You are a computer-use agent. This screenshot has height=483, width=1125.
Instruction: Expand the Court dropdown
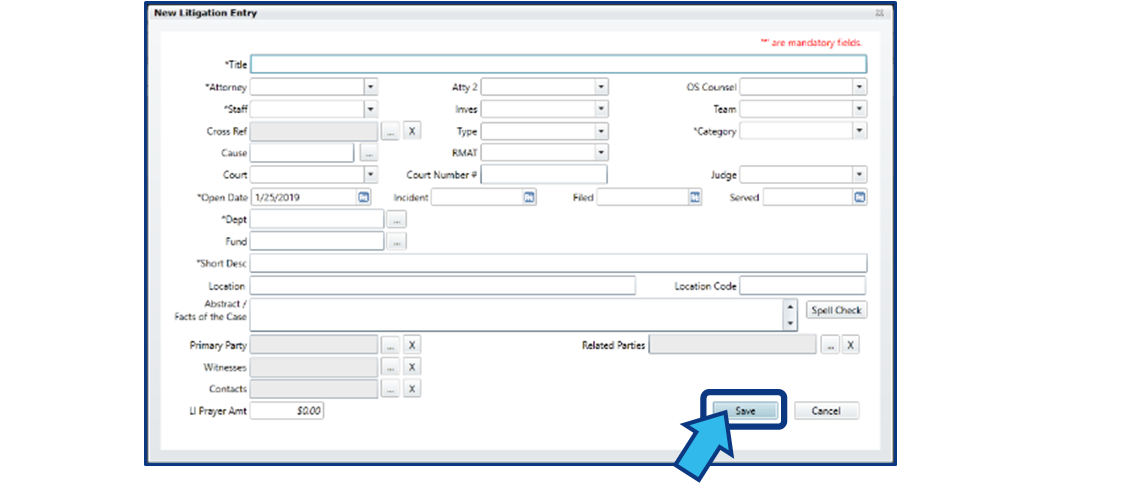click(x=371, y=174)
